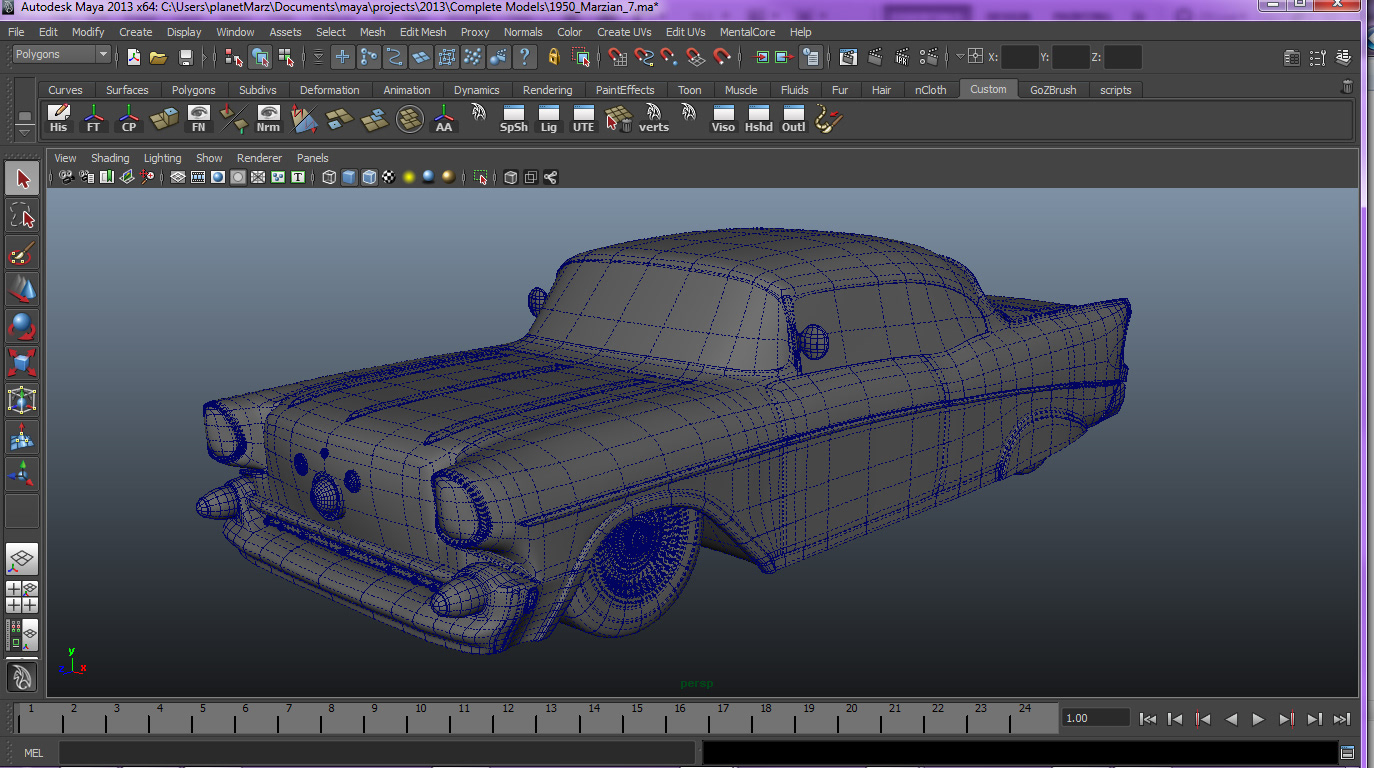Click the shelf His button
This screenshot has width=1374, height=768.
pos(59,119)
